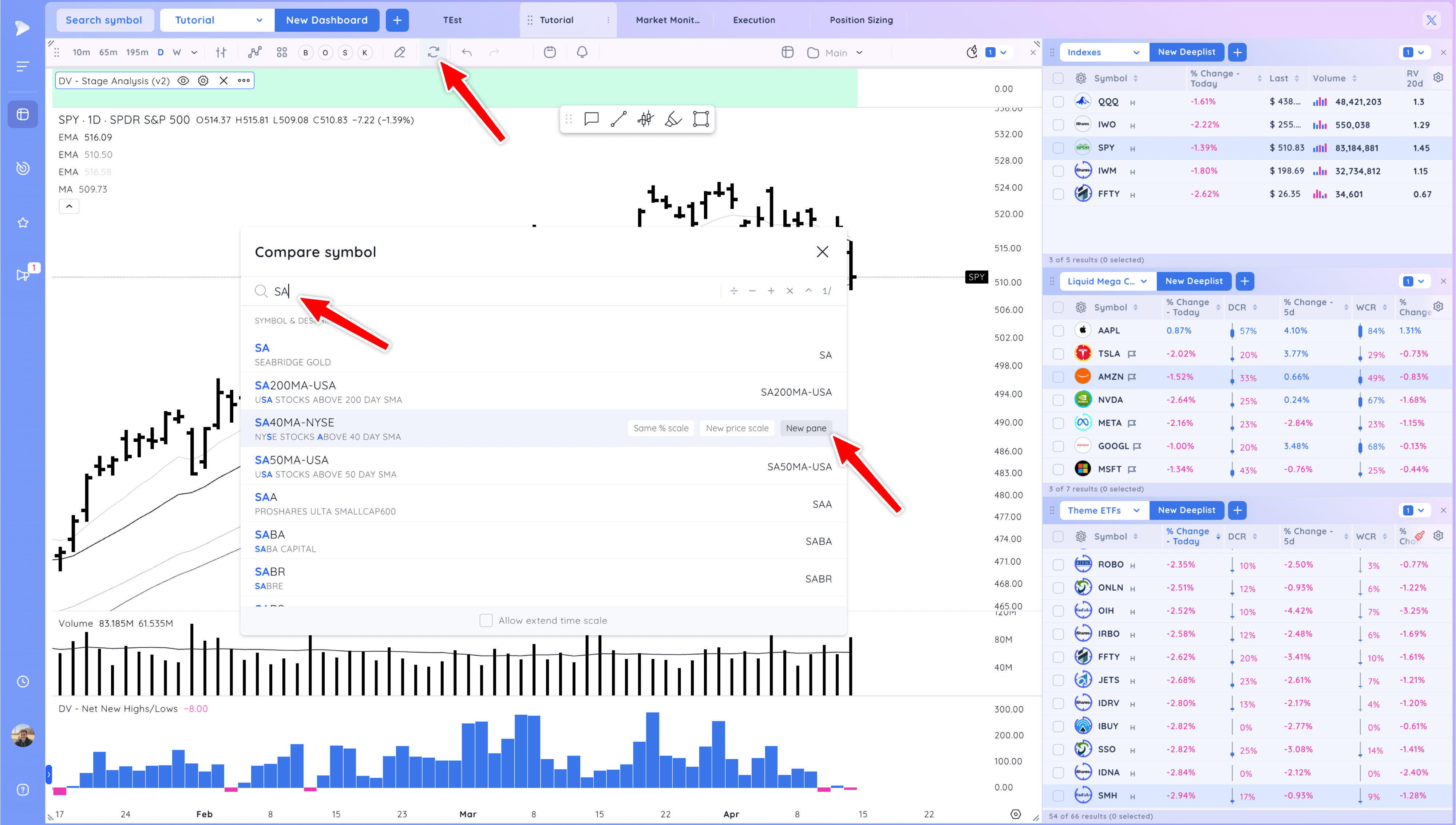Check the ROBO row checkbox
The width and height of the screenshot is (1456, 825).
click(x=1058, y=565)
